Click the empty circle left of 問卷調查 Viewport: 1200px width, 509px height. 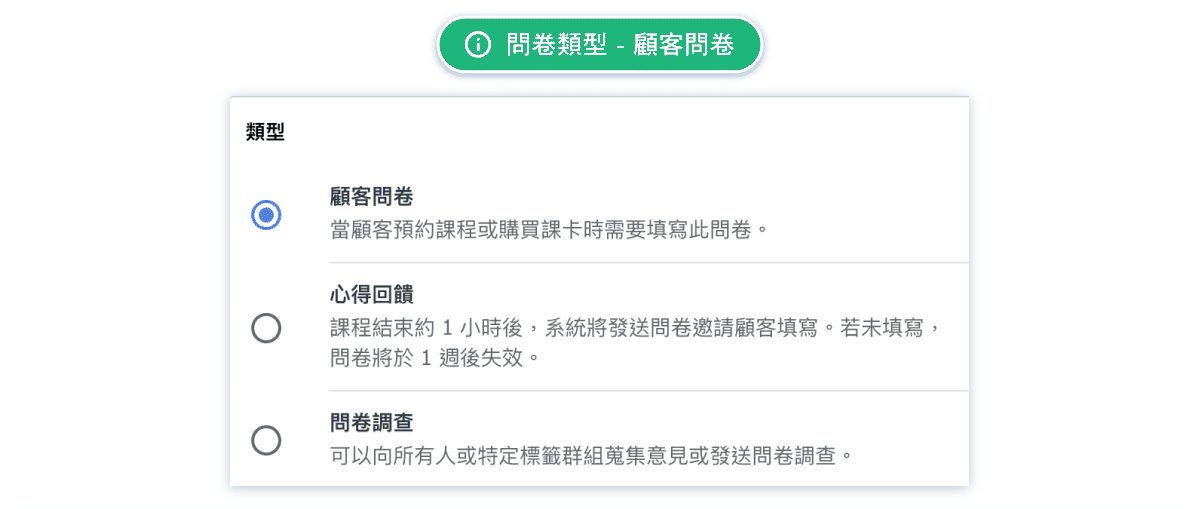click(x=266, y=440)
